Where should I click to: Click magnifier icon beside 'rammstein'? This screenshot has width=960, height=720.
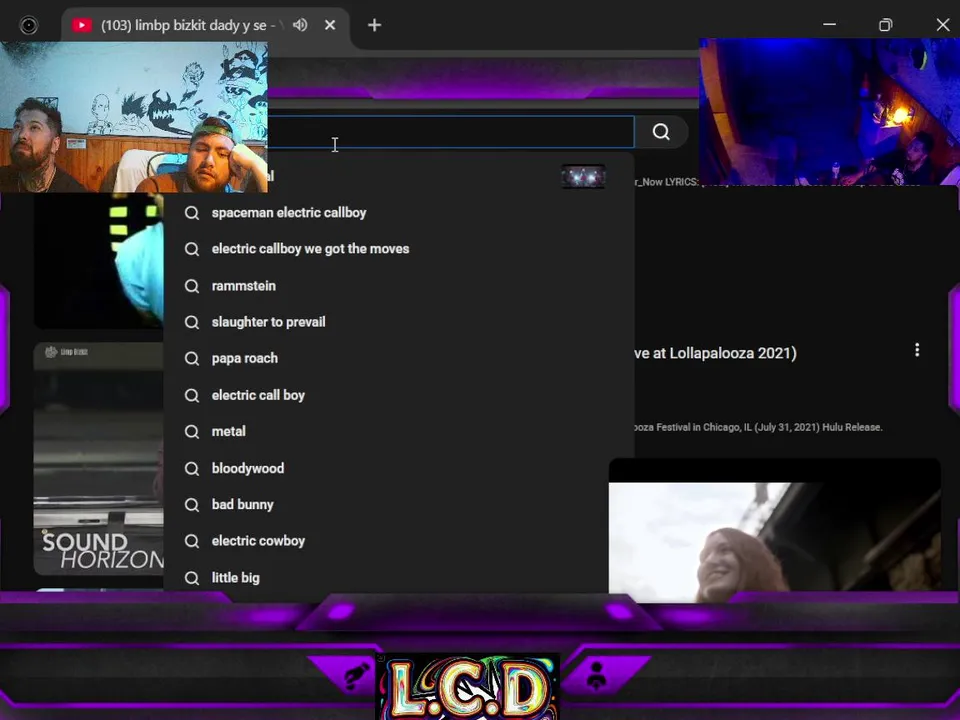(x=192, y=286)
